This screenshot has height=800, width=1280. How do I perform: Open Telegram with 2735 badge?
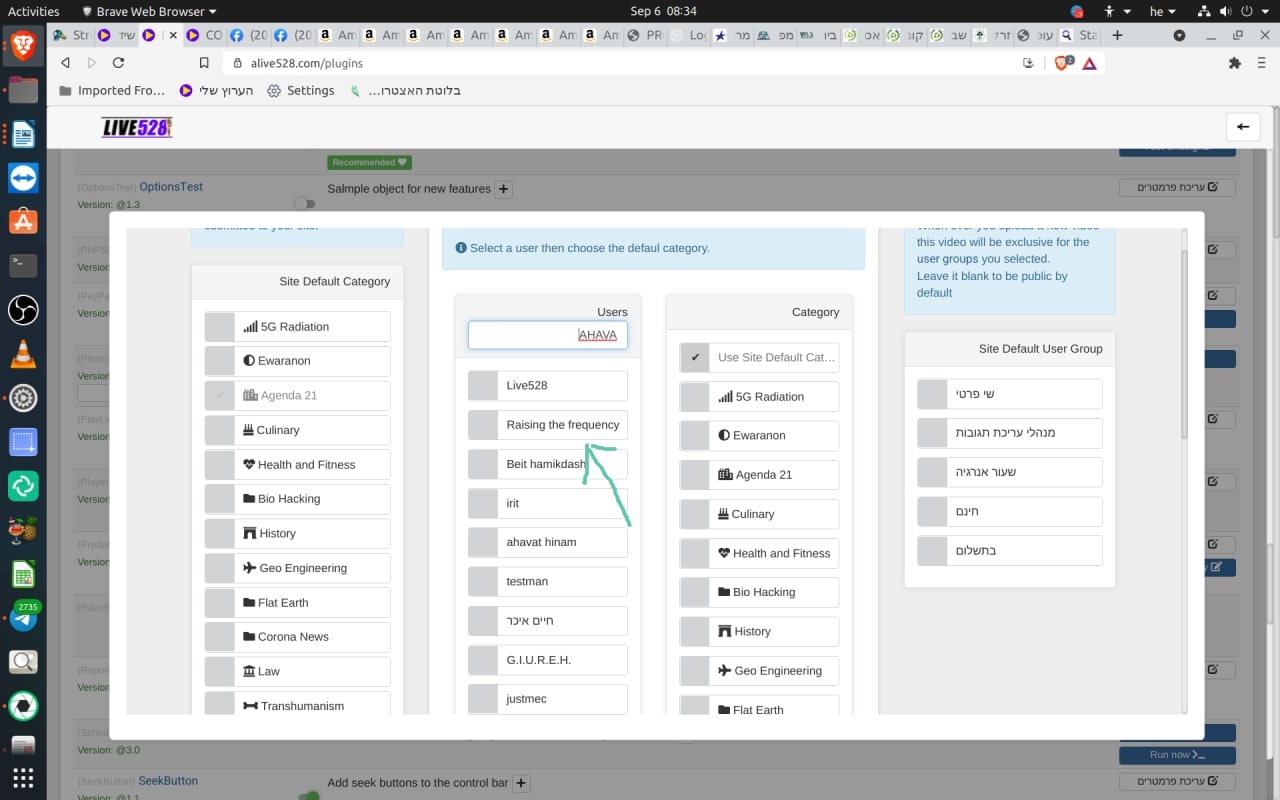[23, 617]
